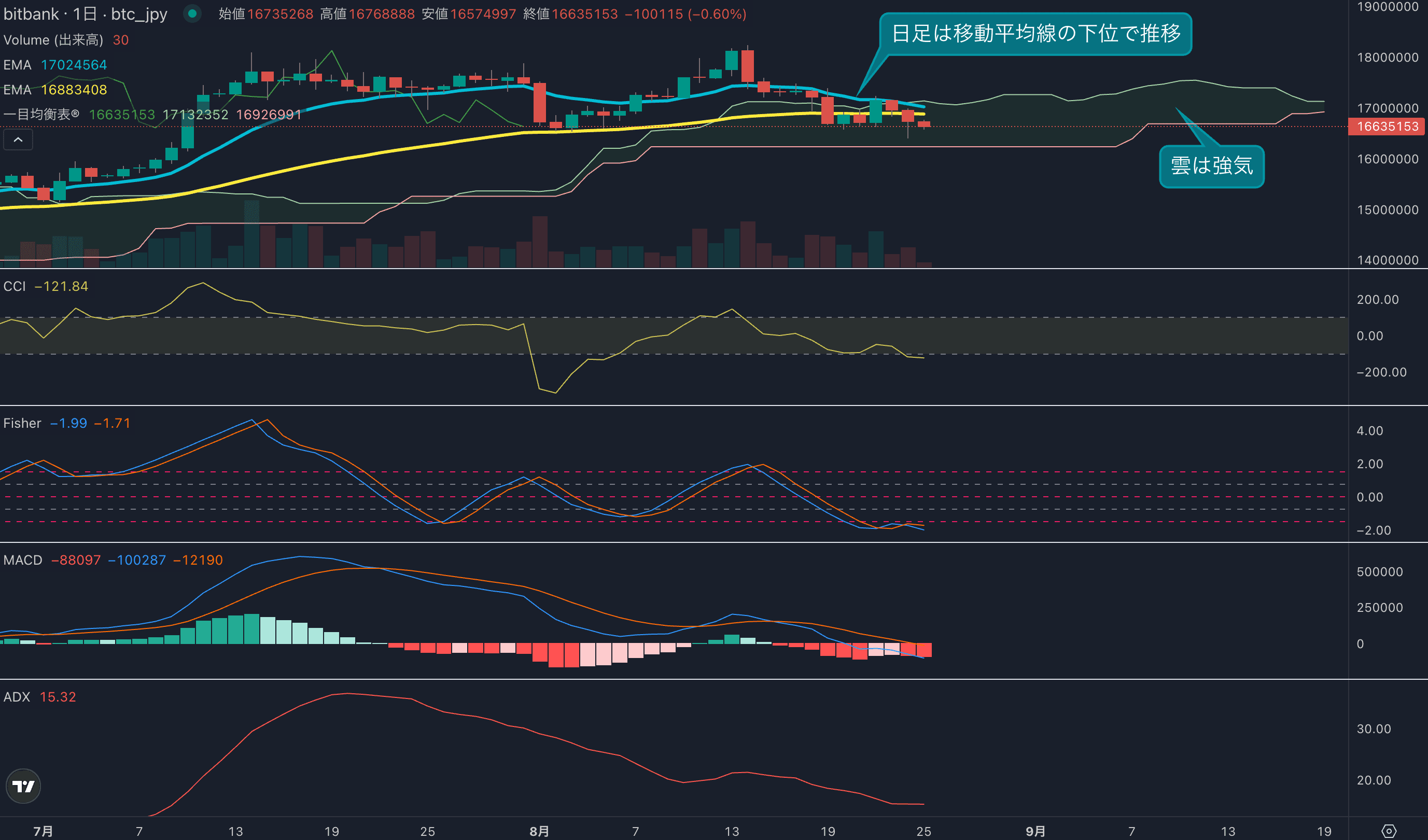Viewport: 1428px width, 840px height.
Task: Open the chart settings hexagon icon
Action: pos(1389,831)
